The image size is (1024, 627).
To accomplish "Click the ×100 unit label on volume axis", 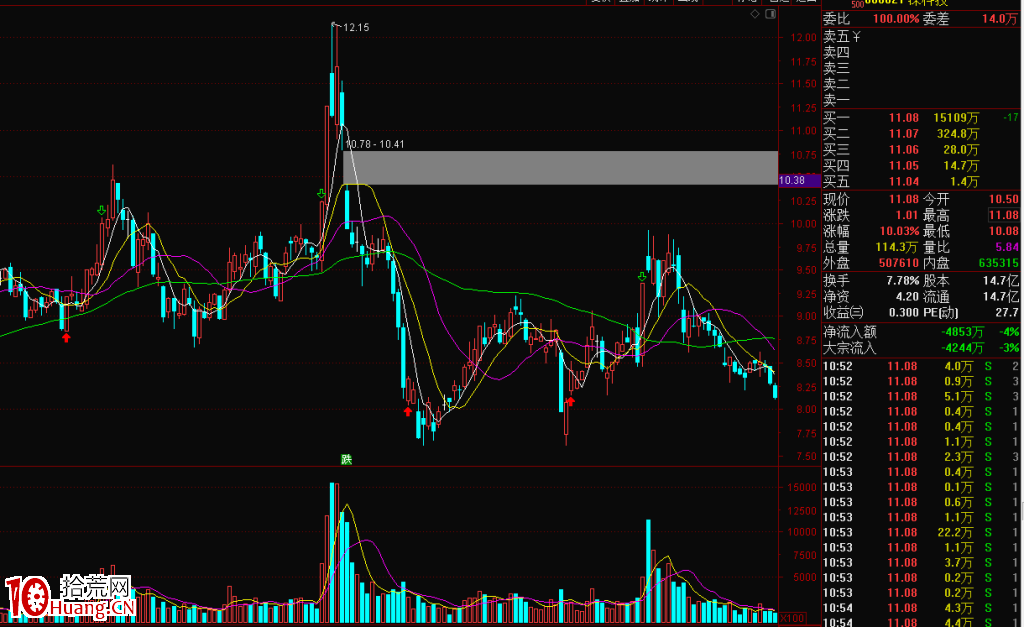I will 792,618.
